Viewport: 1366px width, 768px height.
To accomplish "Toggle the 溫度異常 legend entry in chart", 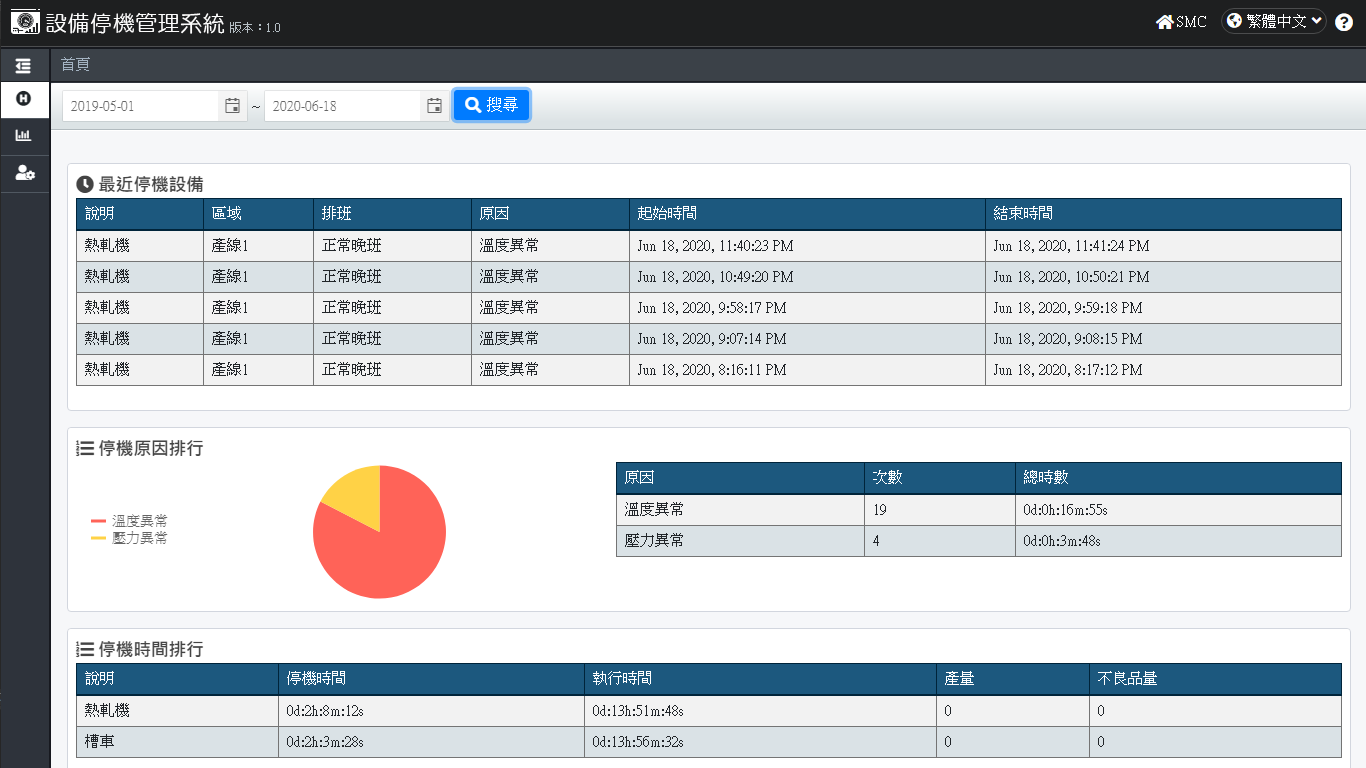I will point(130,521).
